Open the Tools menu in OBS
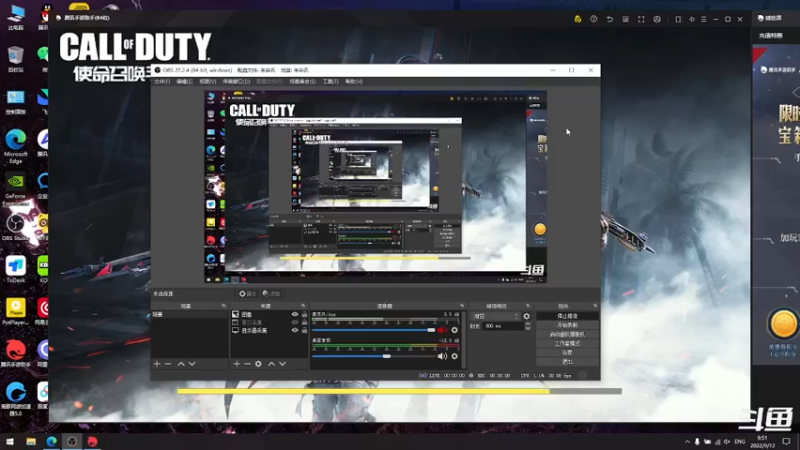The image size is (800, 450). [x=331, y=82]
